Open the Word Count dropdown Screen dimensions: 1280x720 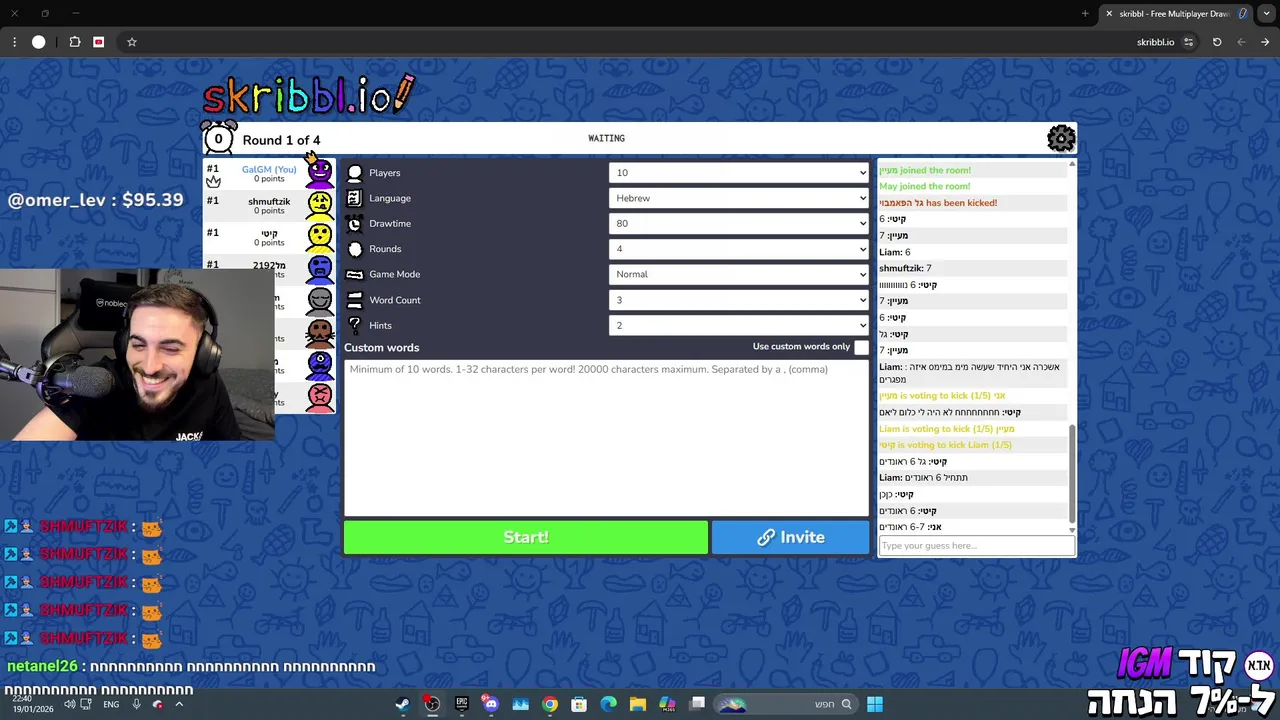pyautogui.click(x=739, y=300)
